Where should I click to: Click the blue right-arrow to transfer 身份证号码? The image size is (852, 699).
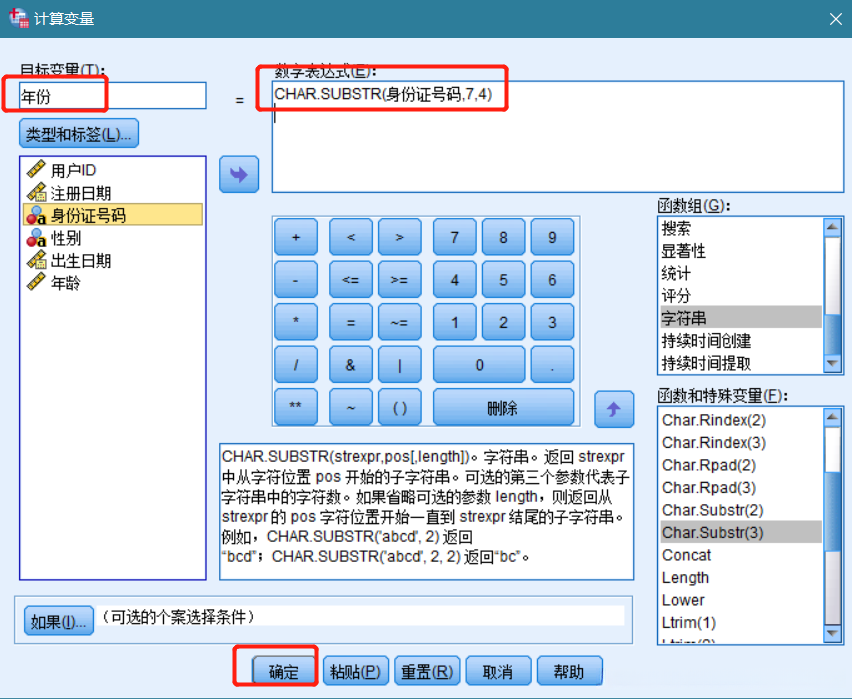tap(237, 173)
